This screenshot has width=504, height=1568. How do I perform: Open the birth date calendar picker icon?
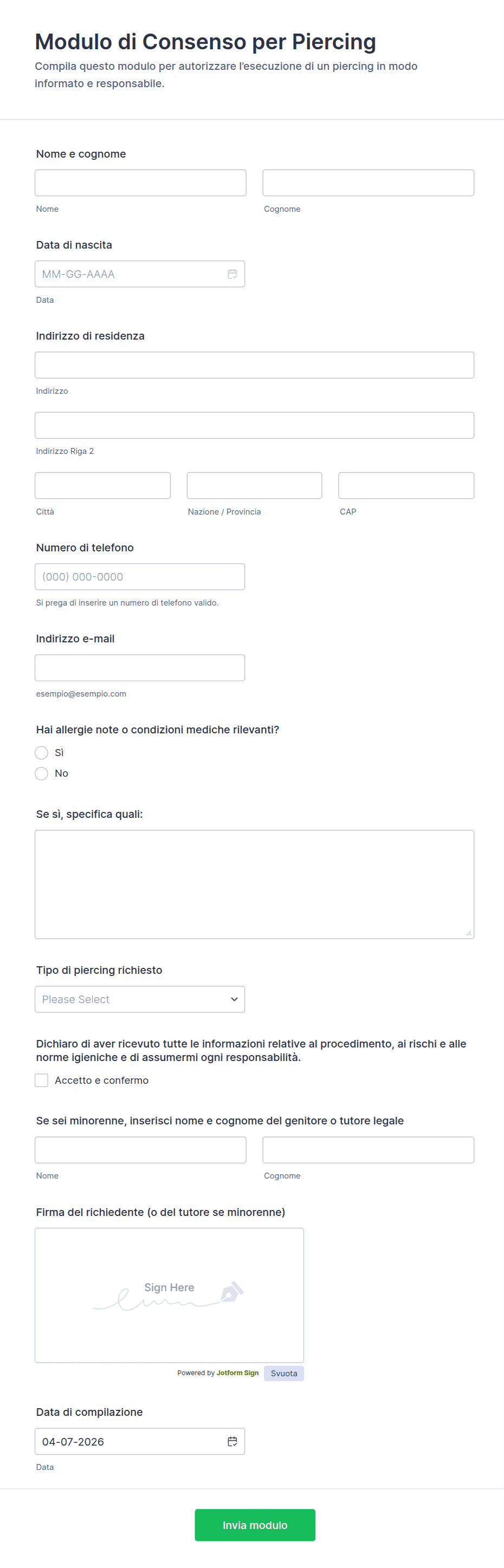tap(232, 274)
